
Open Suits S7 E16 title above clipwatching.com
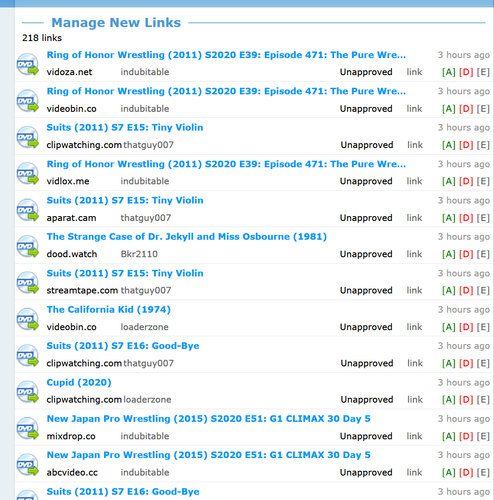point(123,346)
